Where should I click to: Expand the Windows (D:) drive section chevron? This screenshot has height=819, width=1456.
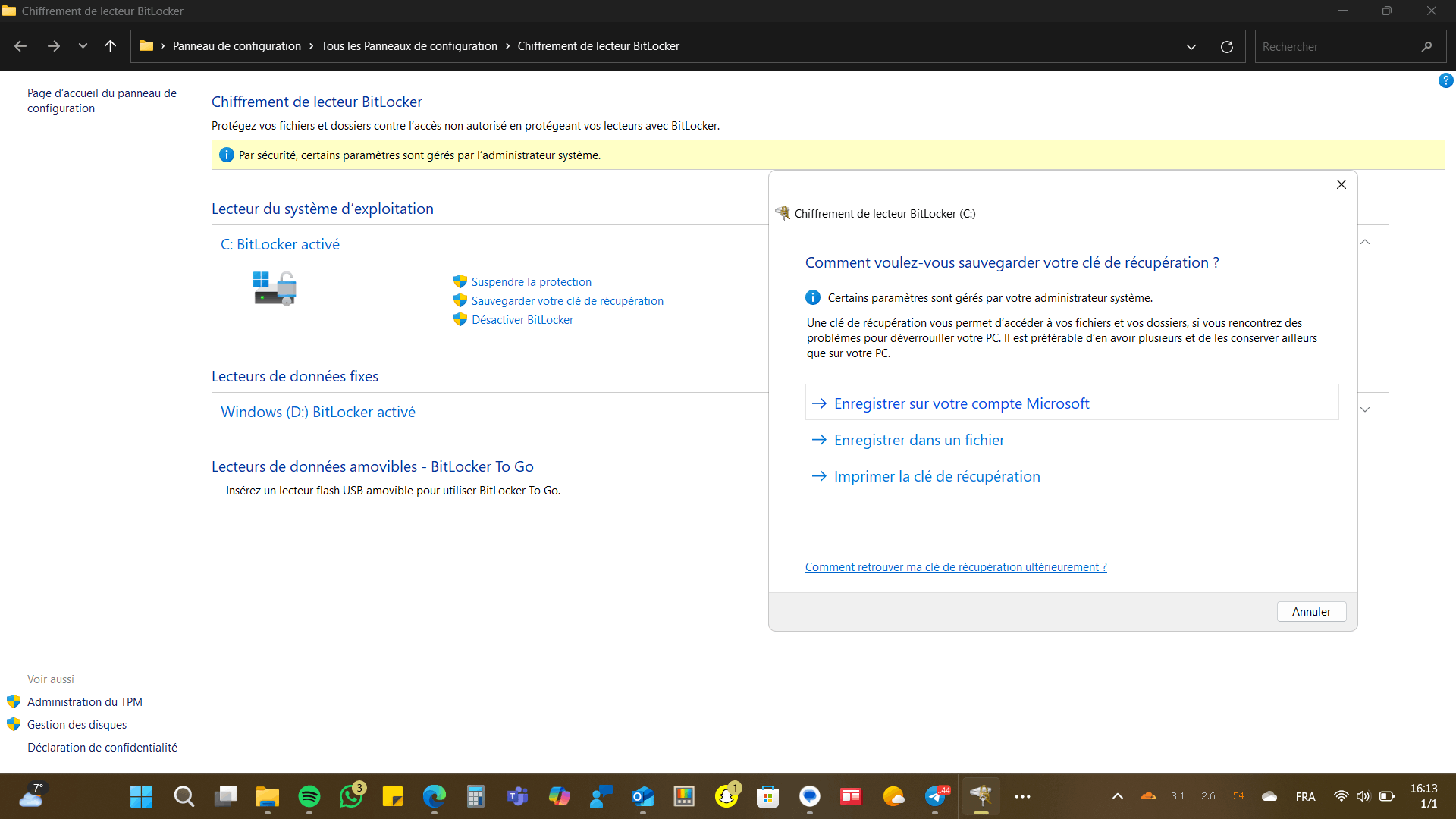[1365, 409]
